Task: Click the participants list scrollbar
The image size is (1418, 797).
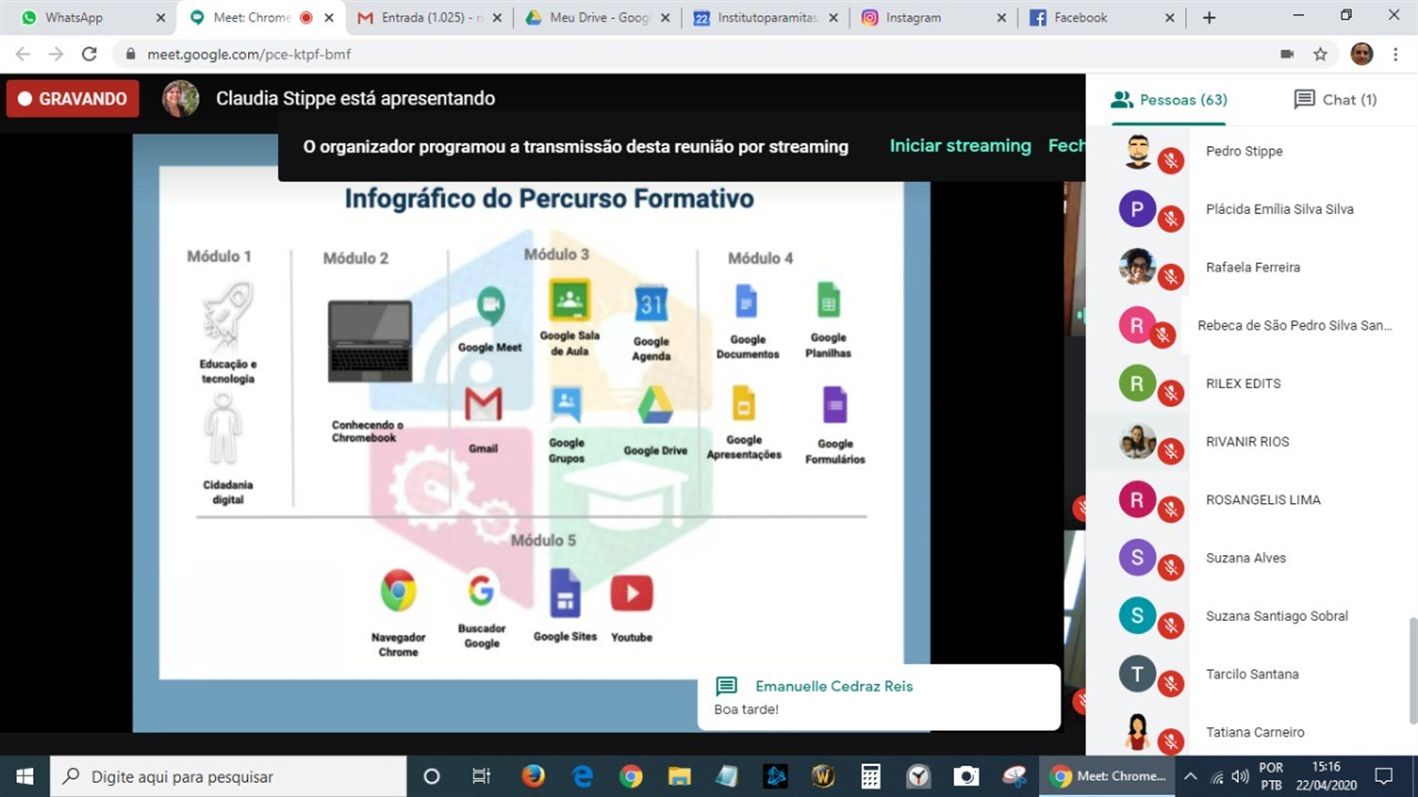Action: [1412, 670]
